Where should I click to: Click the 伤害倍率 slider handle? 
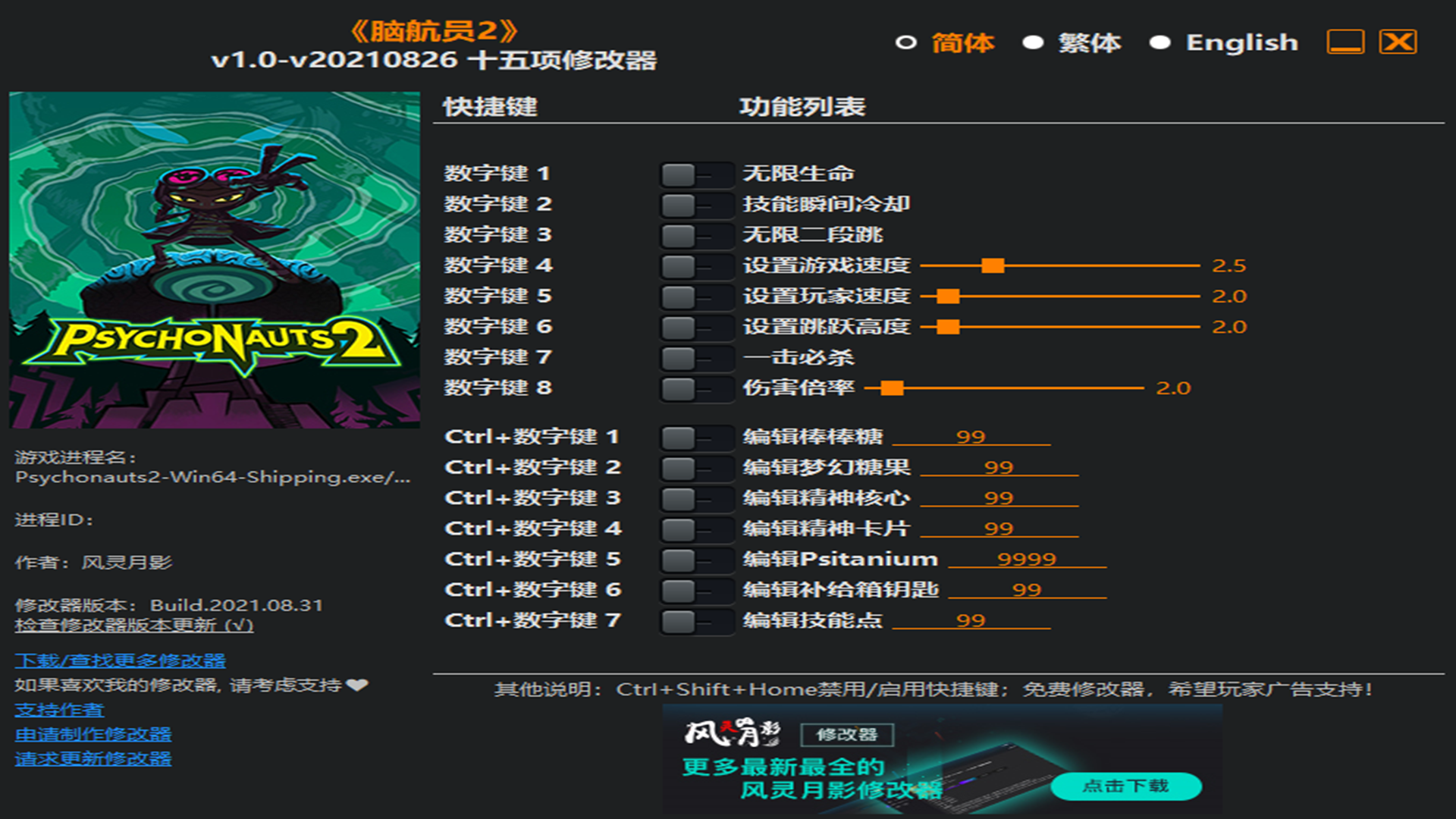coord(893,388)
